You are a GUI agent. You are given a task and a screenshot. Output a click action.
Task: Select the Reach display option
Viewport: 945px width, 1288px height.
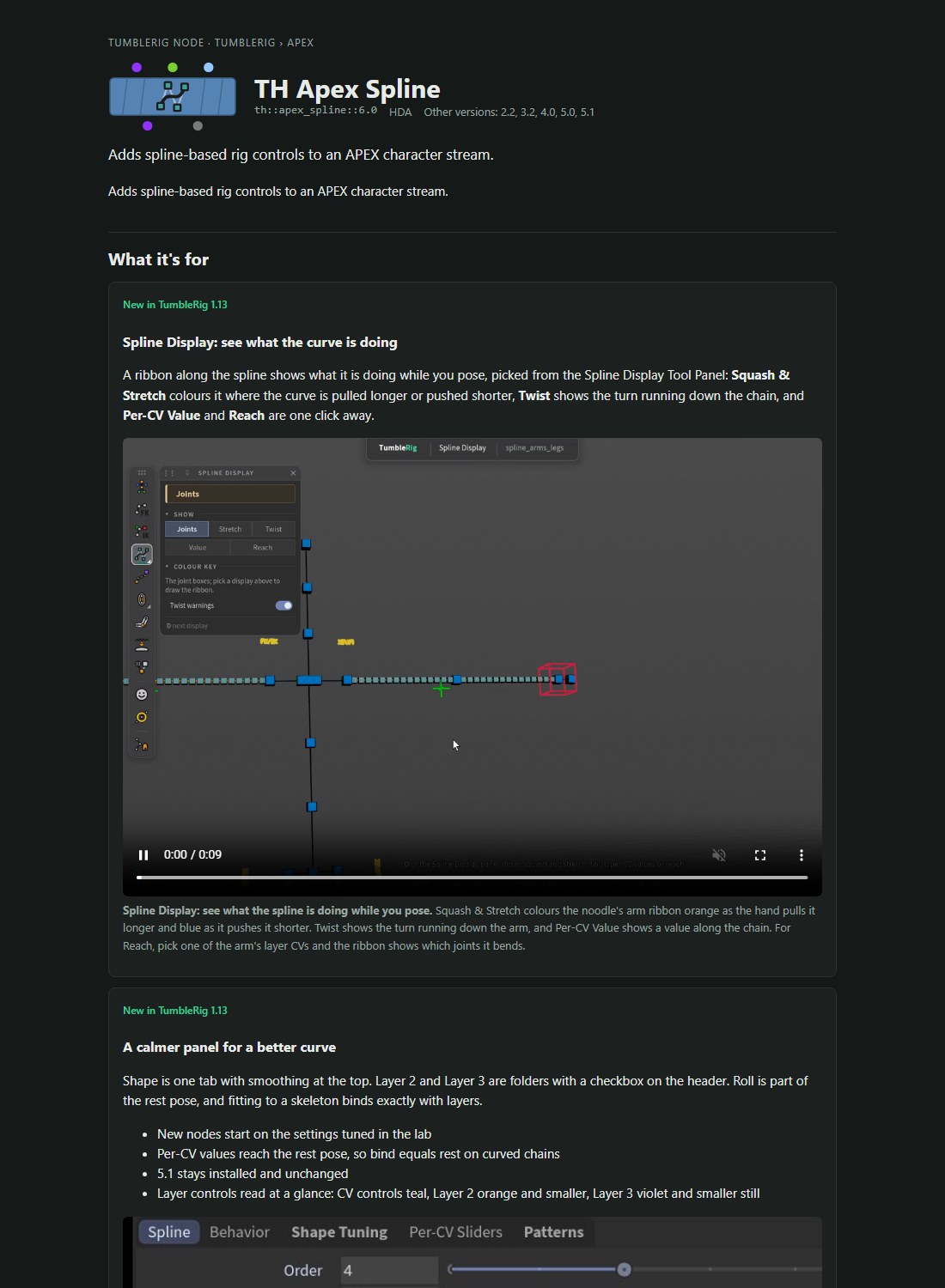pos(263,547)
